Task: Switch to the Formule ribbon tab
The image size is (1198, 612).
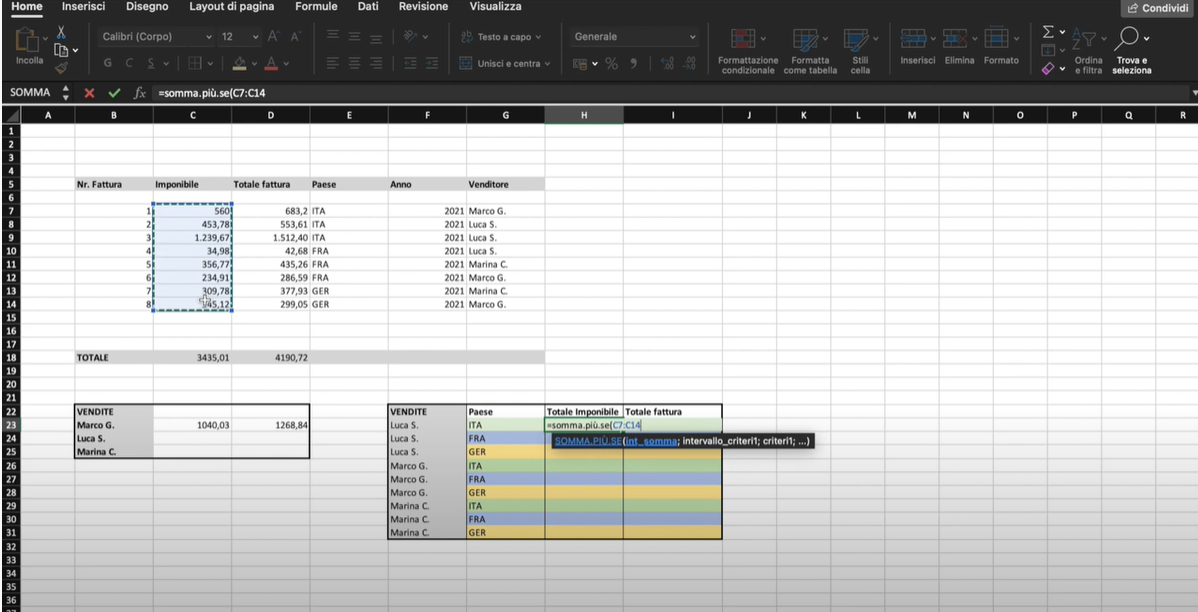Action: point(316,7)
